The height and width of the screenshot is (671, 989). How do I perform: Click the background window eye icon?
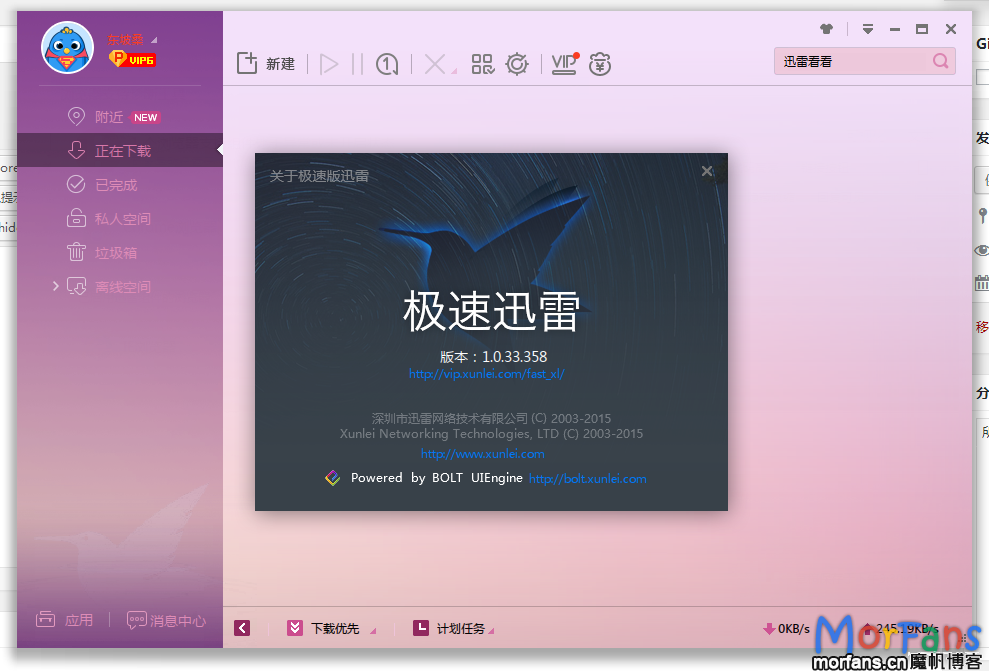[982, 250]
